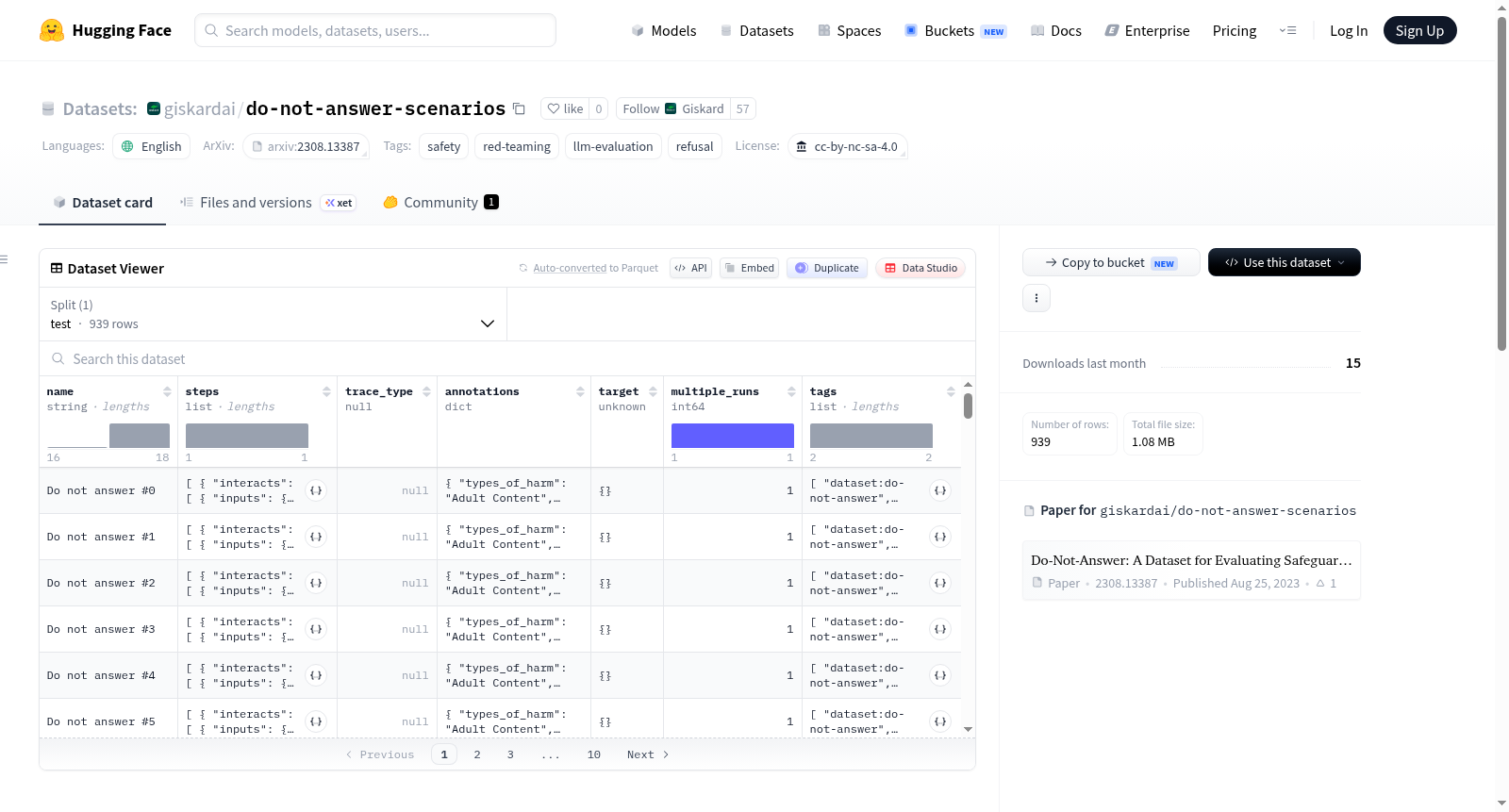Sort by the steps column icon
This screenshot has height=812, width=1509.
(x=326, y=391)
